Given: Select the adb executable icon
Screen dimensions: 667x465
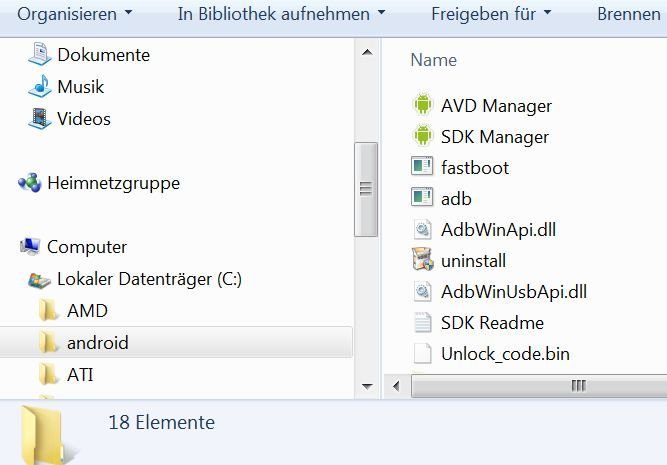Looking at the screenshot, I should pos(422,198).
